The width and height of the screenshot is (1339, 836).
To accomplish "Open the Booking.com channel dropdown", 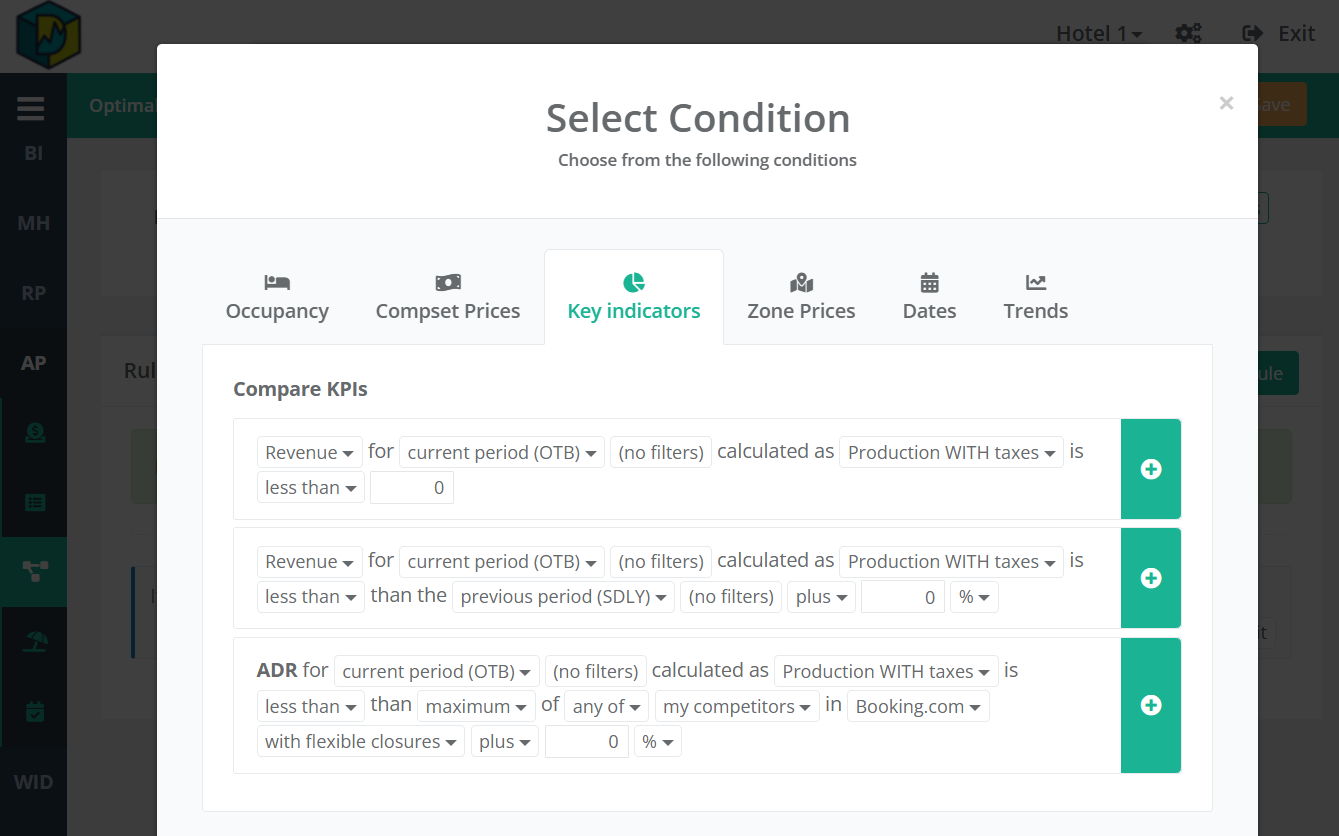I will [x=918, y=706].
